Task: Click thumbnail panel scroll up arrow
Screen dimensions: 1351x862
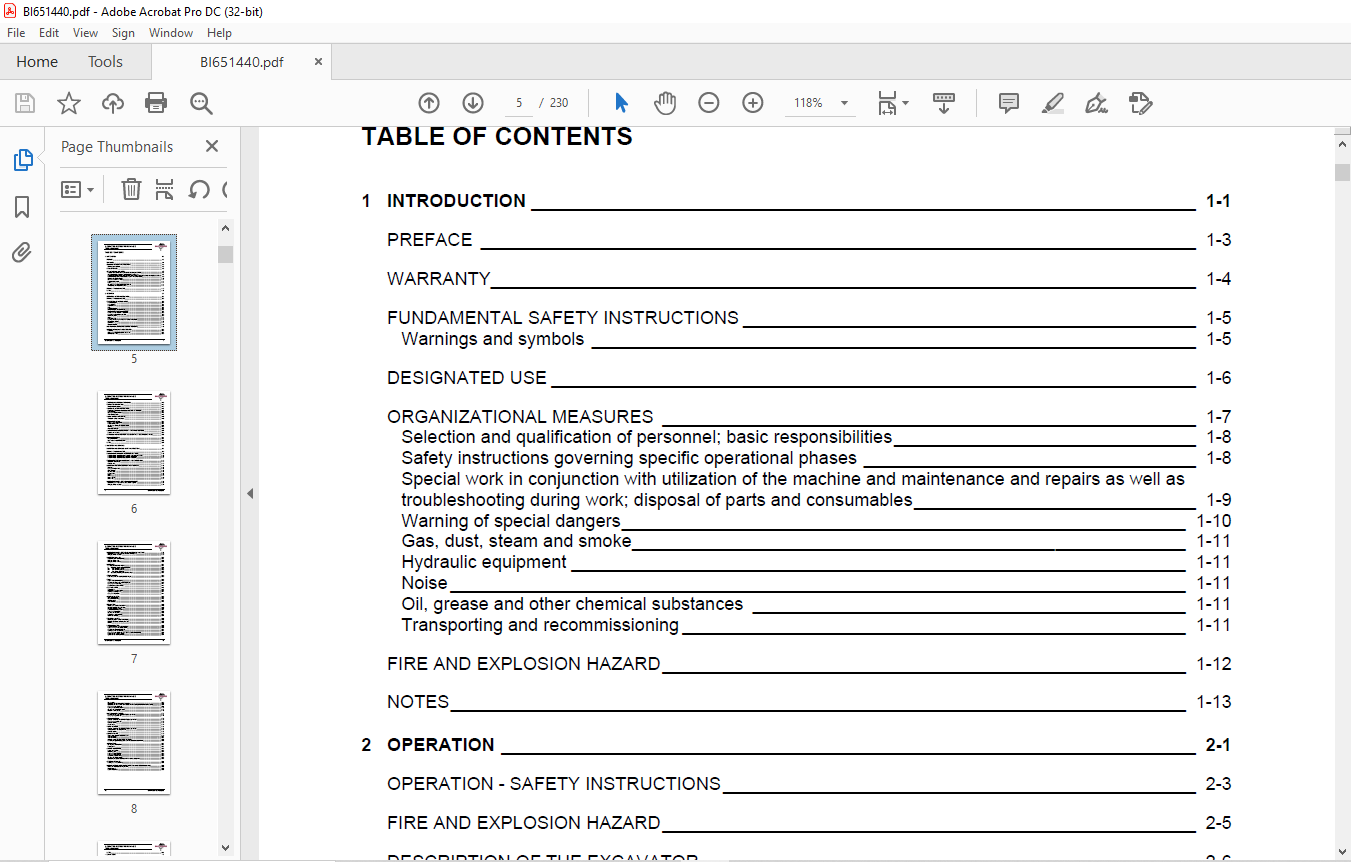Action: pos(225,228)
